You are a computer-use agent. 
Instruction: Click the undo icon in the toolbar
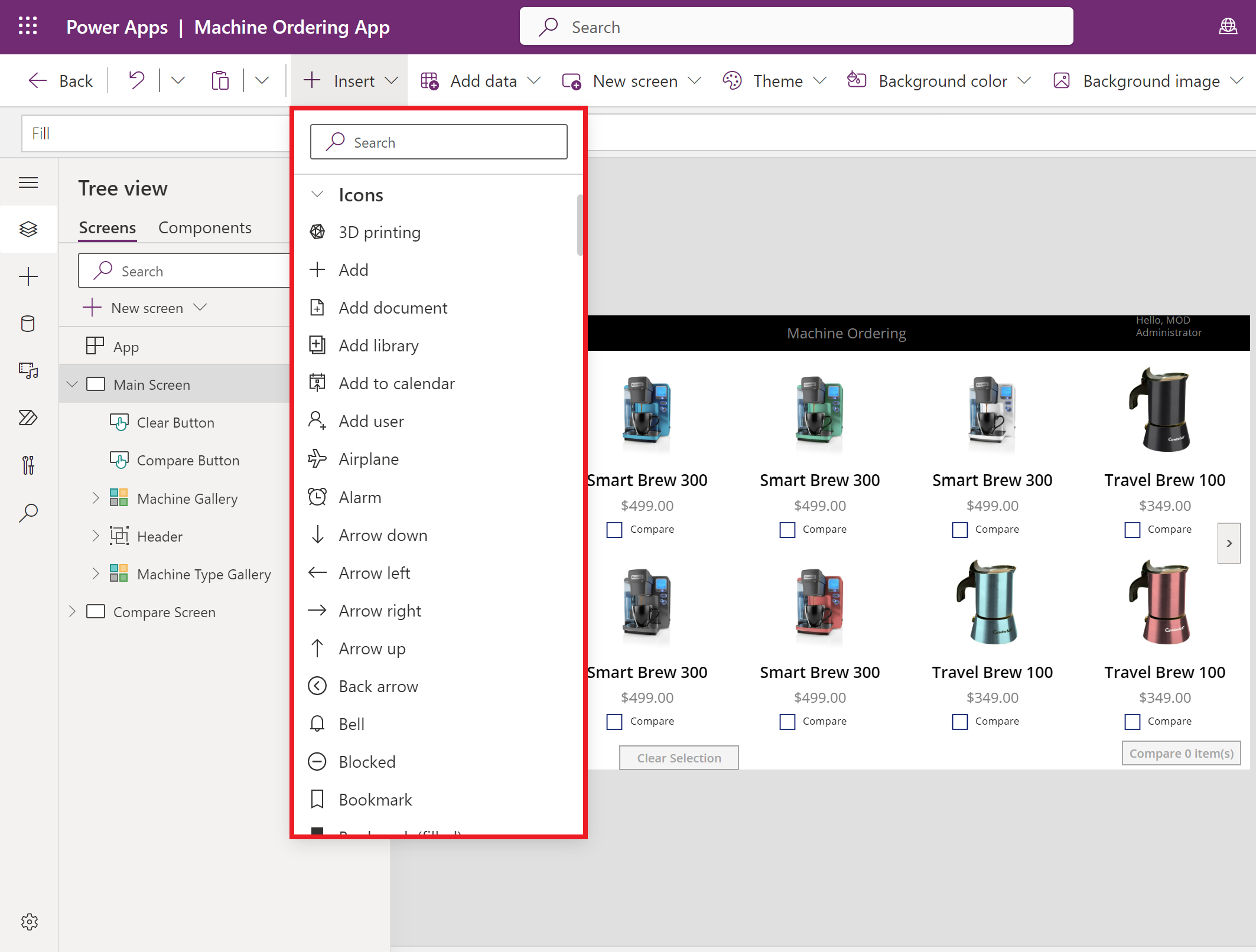point(136,80)
